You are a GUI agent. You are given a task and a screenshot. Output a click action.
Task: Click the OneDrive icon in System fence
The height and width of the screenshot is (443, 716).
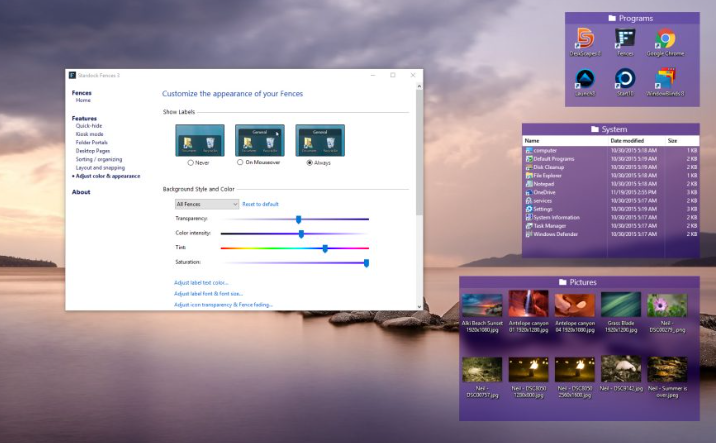tap(529, 192)
